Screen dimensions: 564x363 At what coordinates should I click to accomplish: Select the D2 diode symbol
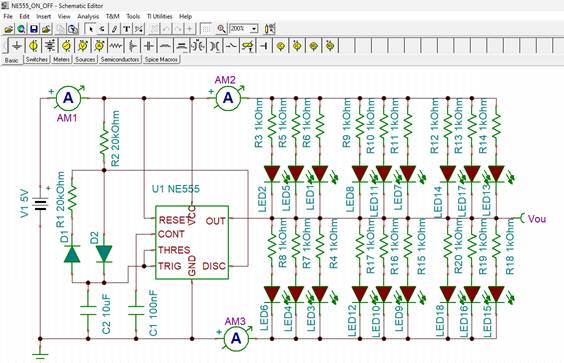point(104,254)
